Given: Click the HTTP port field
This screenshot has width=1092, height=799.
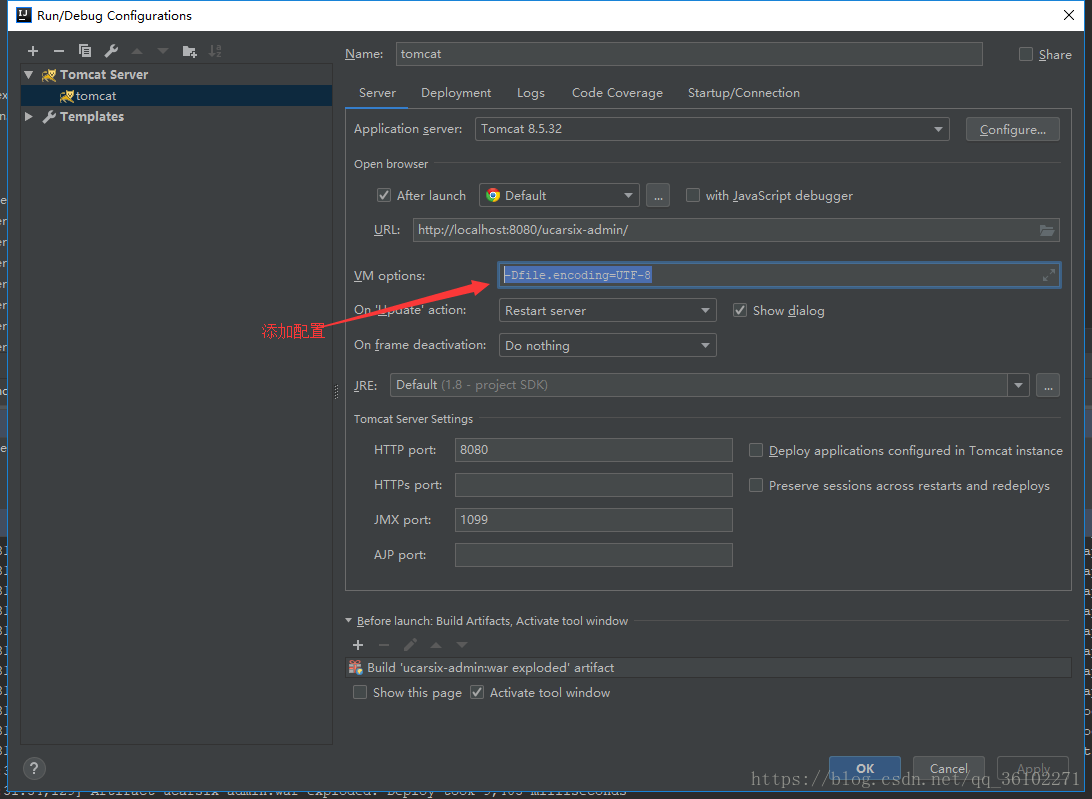Looking at the screenshot, I should pos(593,450).
